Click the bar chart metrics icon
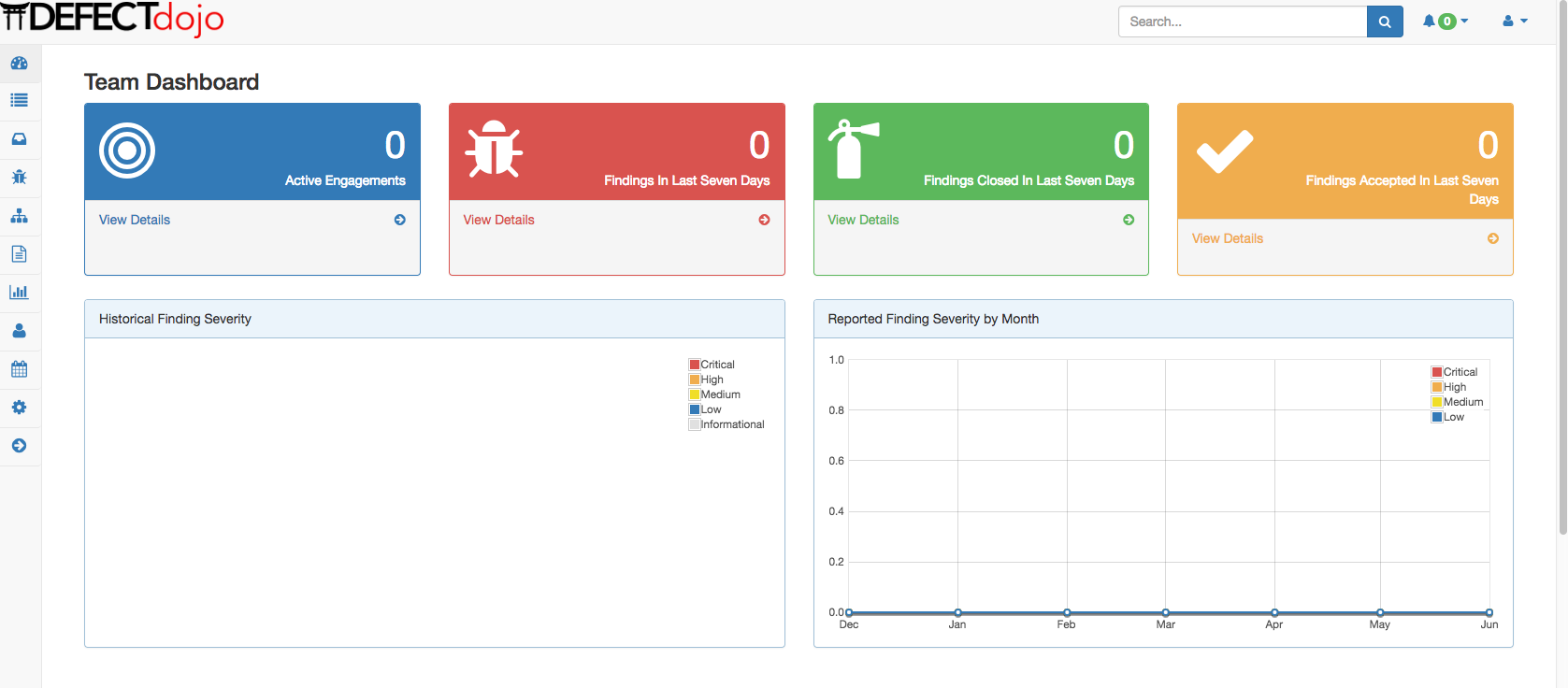 (x=19, y=293)
